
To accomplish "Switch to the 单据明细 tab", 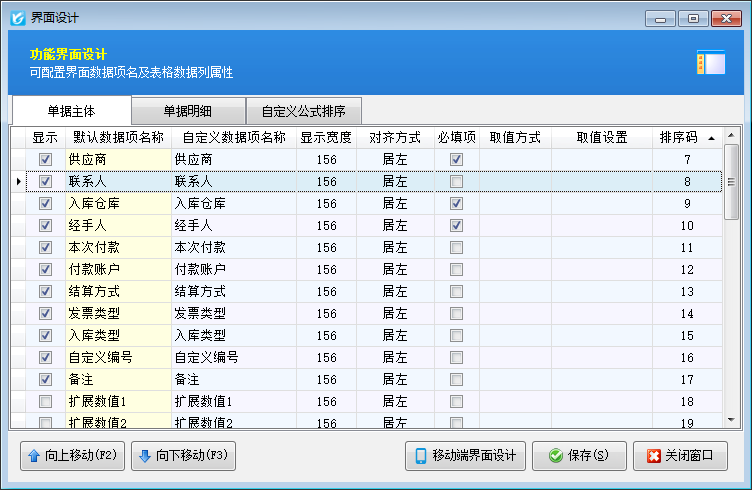I will (188, 111).
